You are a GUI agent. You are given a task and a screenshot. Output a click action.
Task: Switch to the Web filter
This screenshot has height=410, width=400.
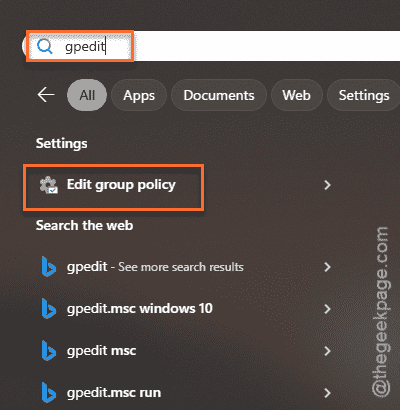click(297, 95)
